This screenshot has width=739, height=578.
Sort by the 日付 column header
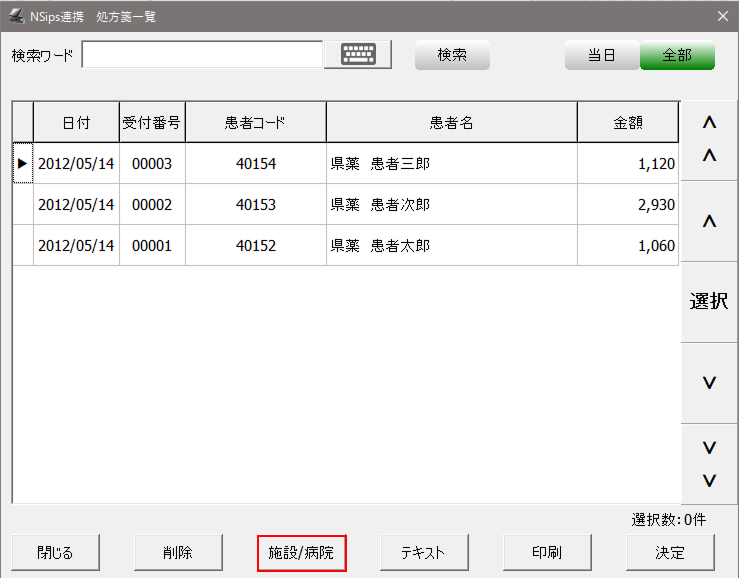pos(76,123)
